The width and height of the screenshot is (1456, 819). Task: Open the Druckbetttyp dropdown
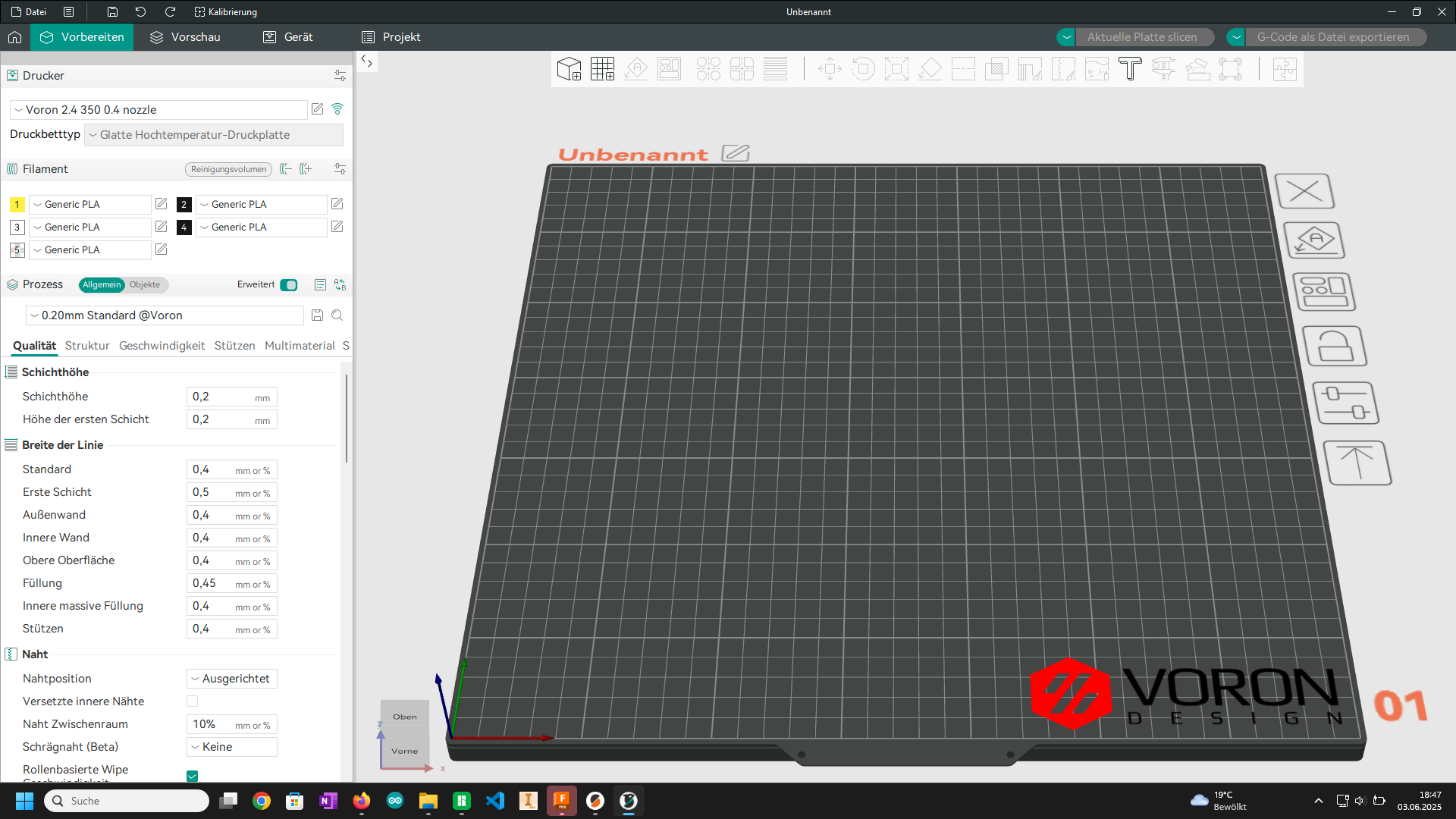[214, 135]
